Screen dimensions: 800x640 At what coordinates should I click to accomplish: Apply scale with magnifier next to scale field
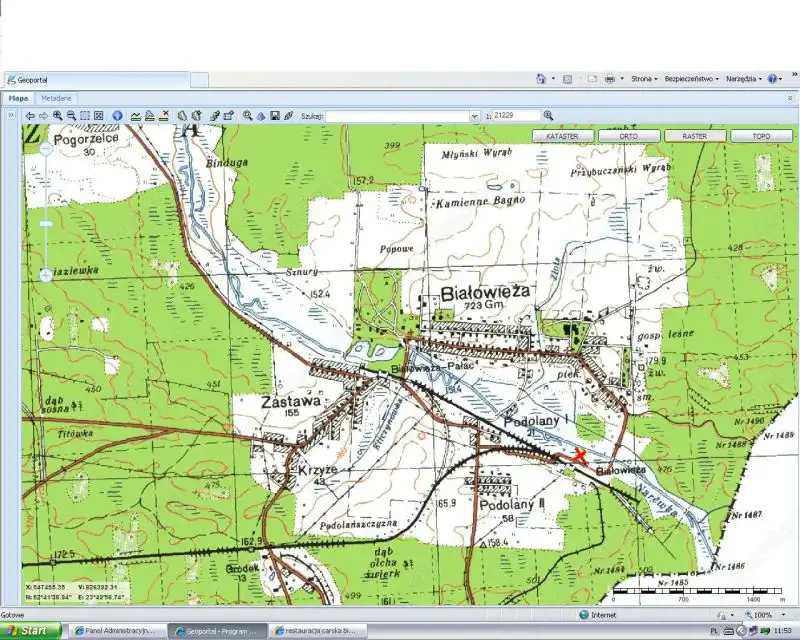coord(548,116)
